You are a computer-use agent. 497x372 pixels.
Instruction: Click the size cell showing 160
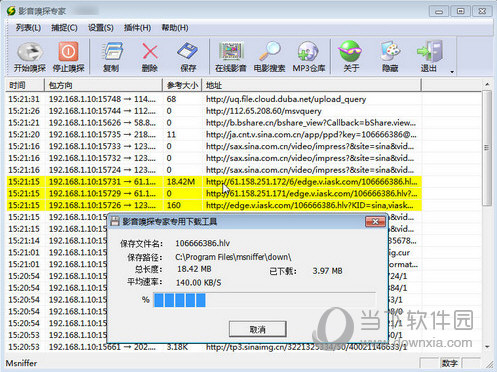coord(174,205)
